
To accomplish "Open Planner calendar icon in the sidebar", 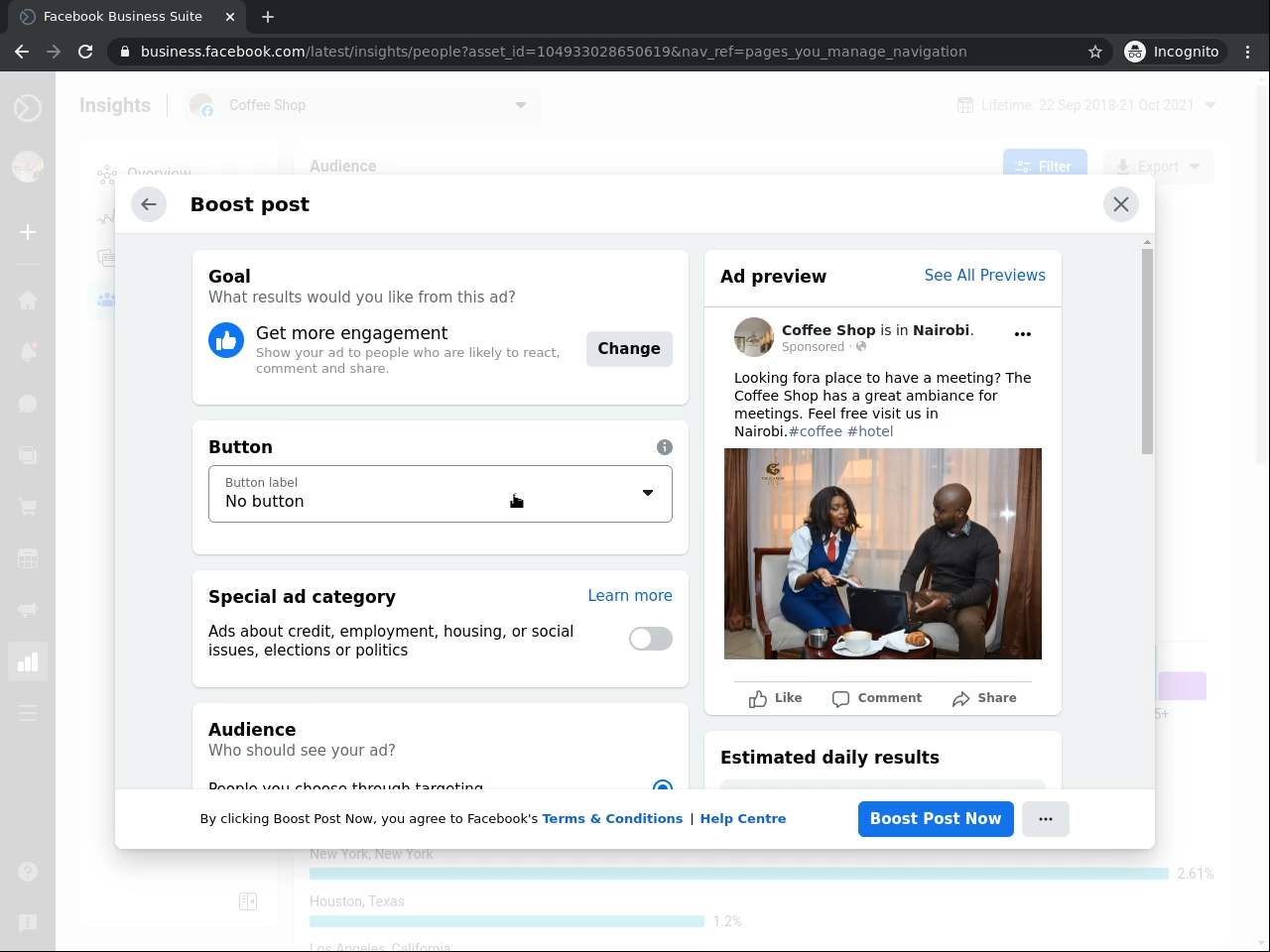I will tap(28, 558).
